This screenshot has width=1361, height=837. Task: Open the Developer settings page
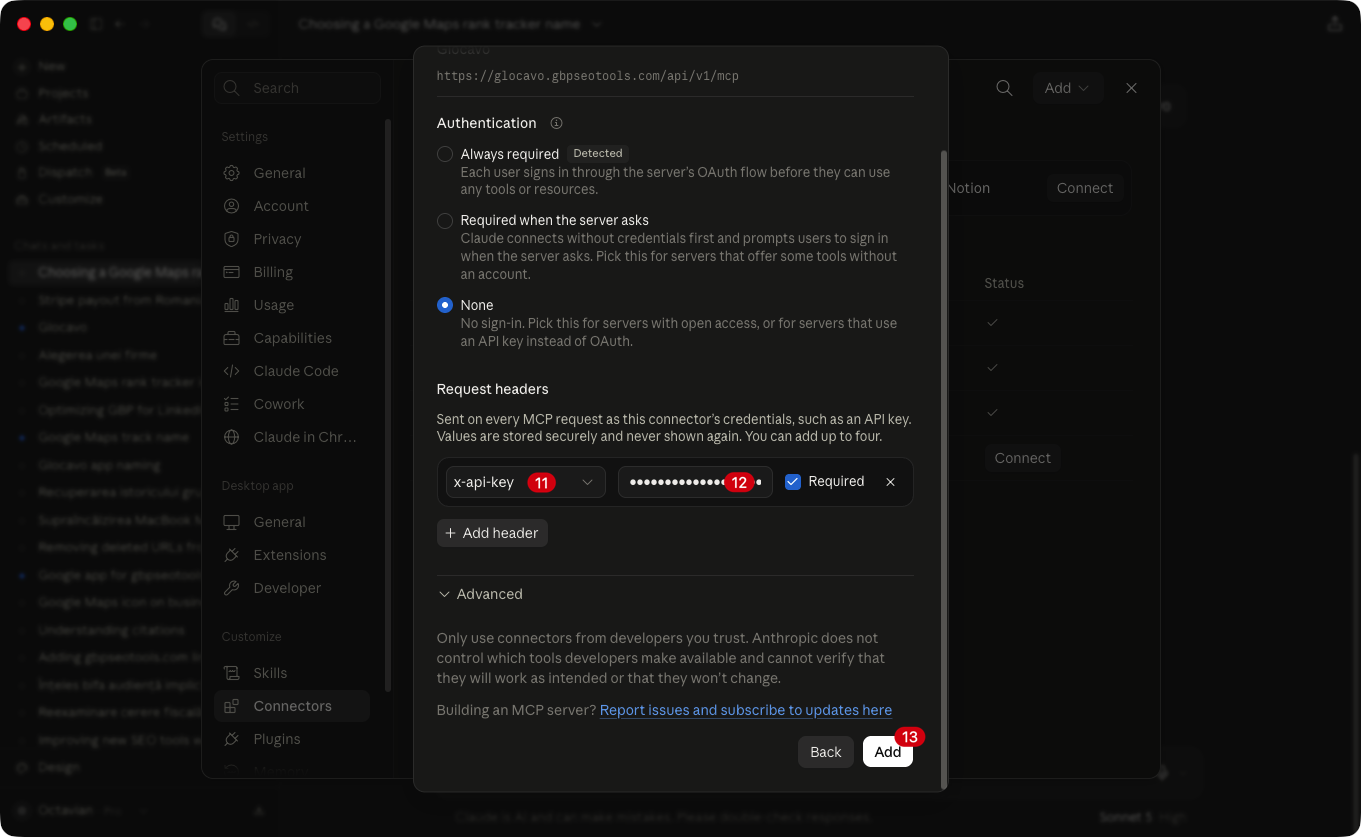pyautogui.click(x=292, y=588)
